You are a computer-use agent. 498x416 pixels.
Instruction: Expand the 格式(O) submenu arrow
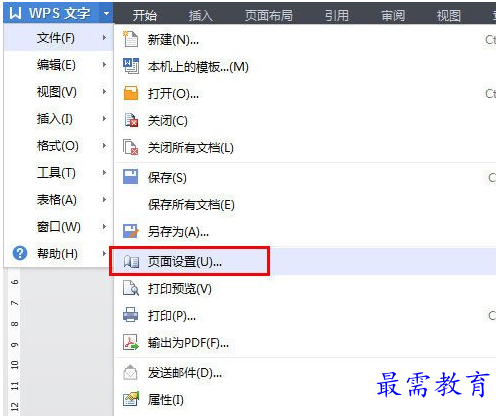[104, 146]
